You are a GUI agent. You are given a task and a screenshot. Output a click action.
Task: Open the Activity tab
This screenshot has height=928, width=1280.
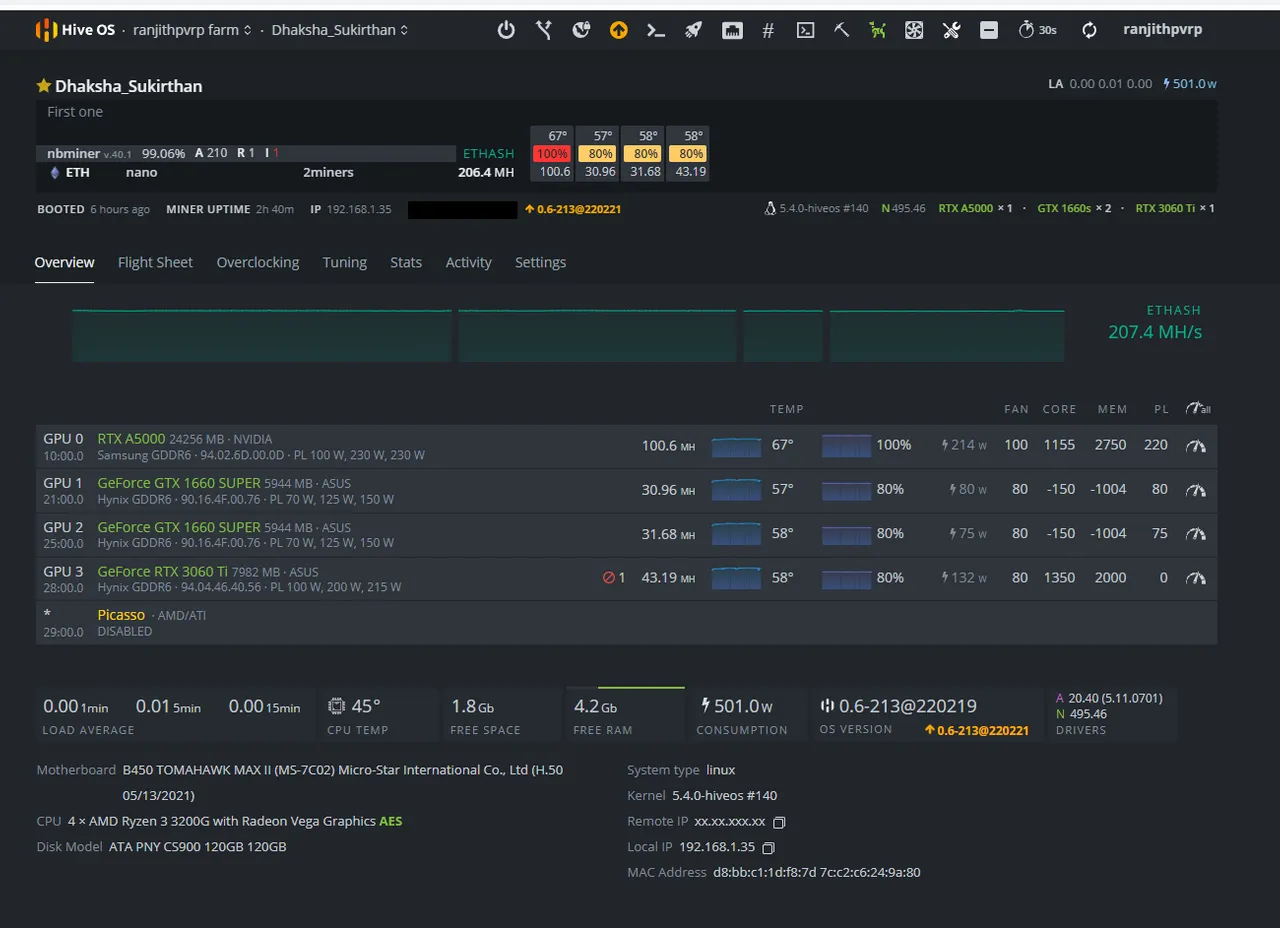[469, 262]
